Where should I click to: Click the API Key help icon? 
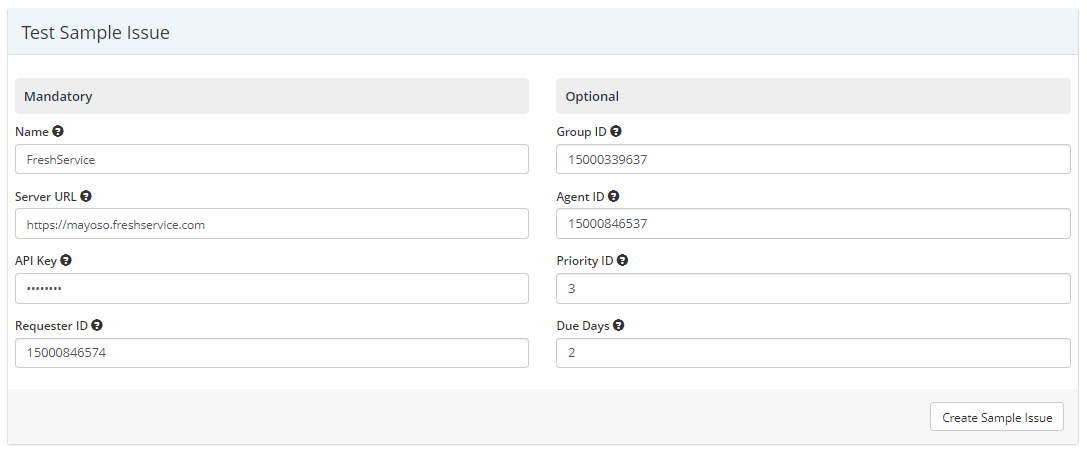(x=66, y=260)
